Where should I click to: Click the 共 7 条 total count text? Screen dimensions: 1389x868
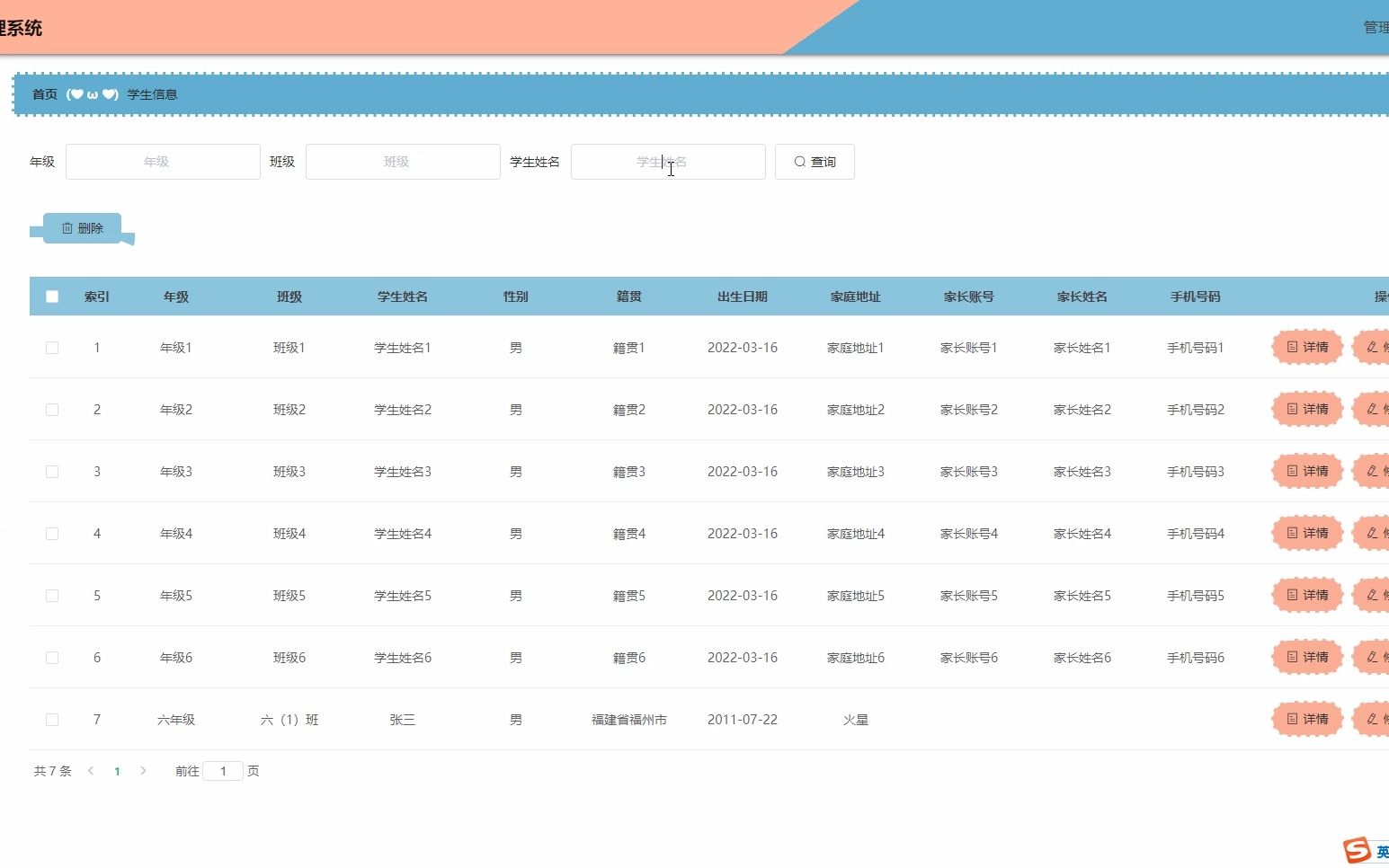point(53,771)
